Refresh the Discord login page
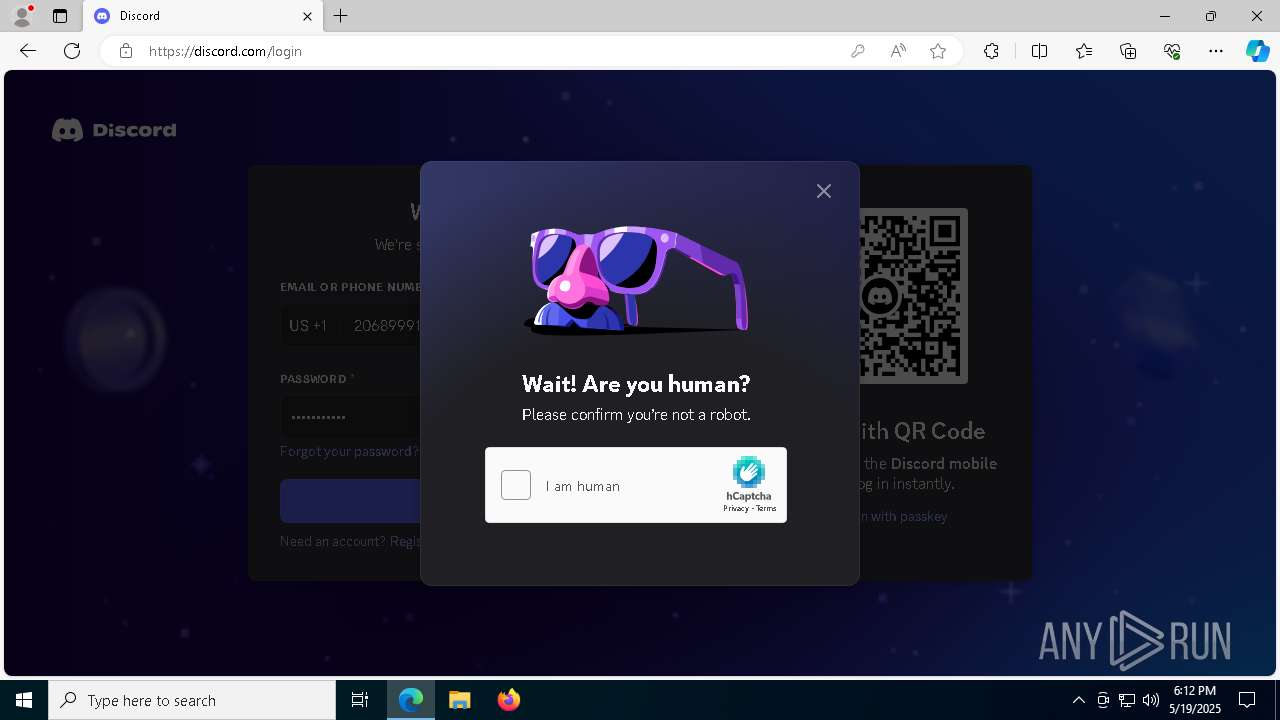This screenshot has width=1280, height=720. (x=72, y=51)
